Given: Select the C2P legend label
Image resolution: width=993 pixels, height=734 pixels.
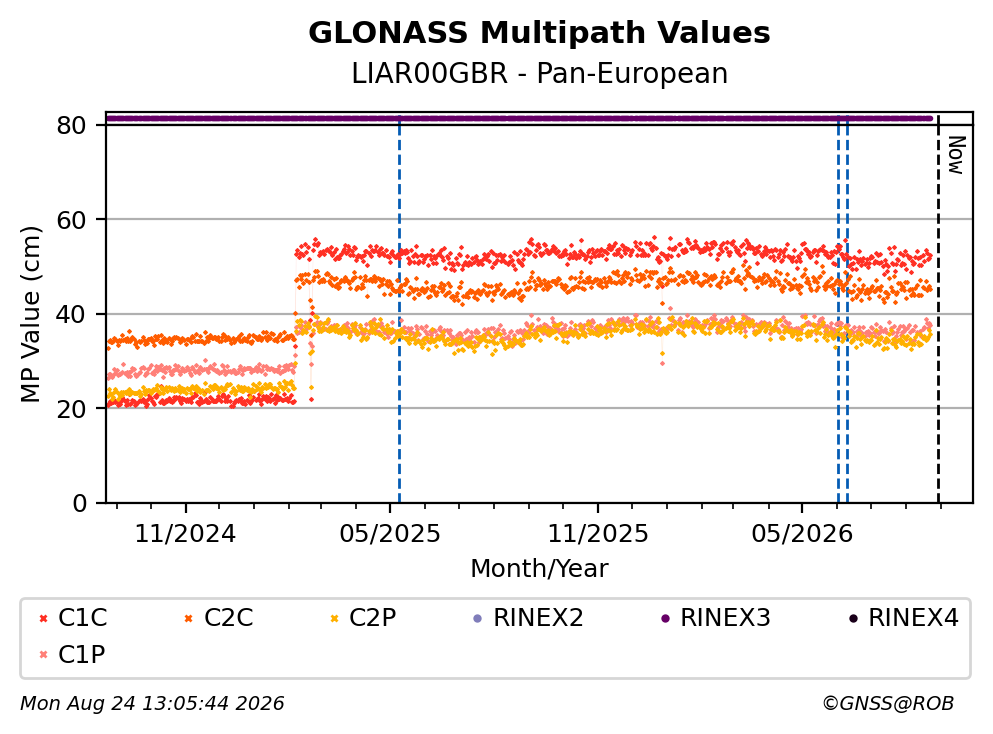Looking at the screenshot, I should pos(372,618).
